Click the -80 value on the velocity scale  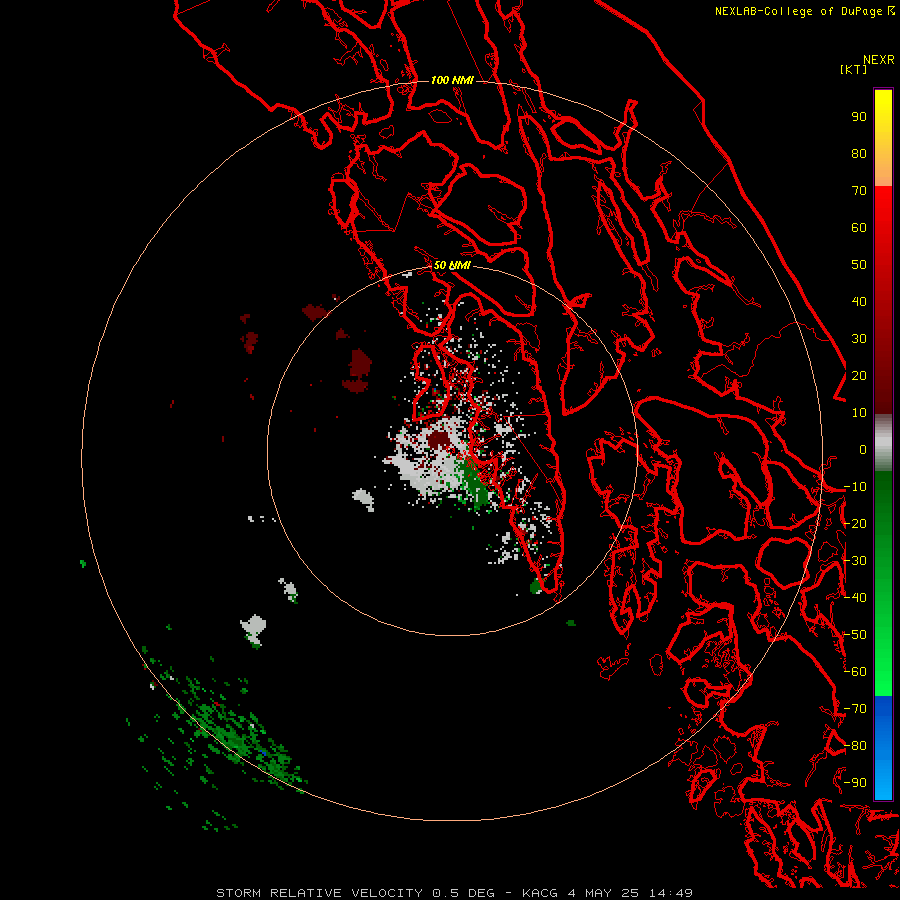pos(855,746)
